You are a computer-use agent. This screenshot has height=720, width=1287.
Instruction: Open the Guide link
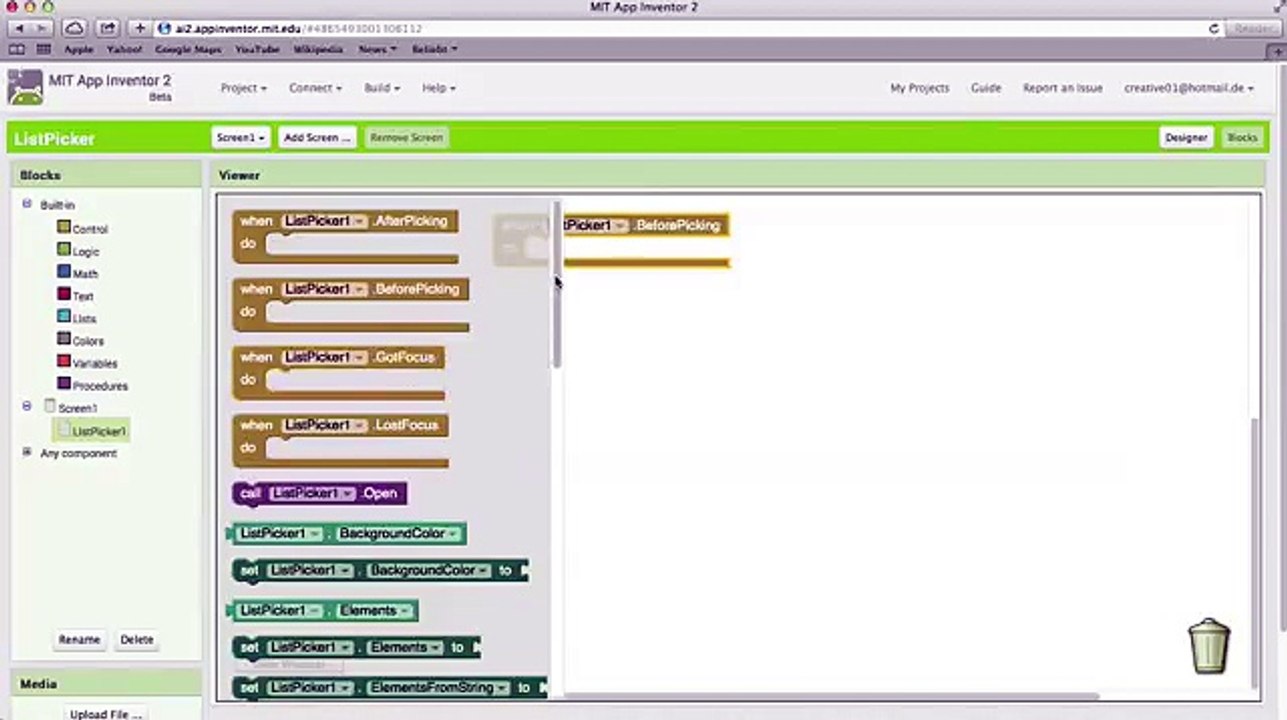(x=986, y=88)
